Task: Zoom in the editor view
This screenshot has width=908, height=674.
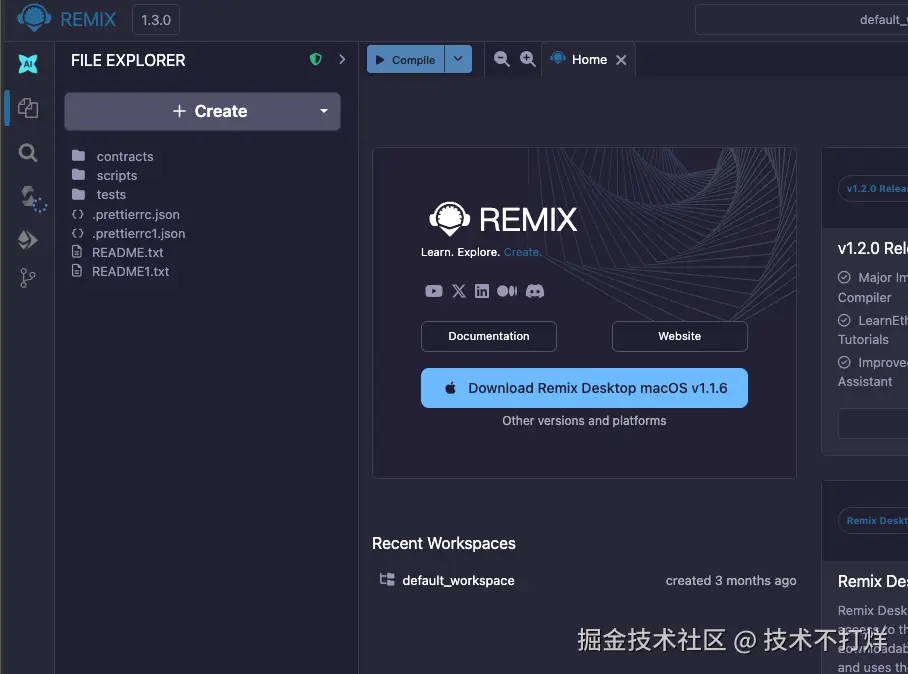Action: pos(528,59)
